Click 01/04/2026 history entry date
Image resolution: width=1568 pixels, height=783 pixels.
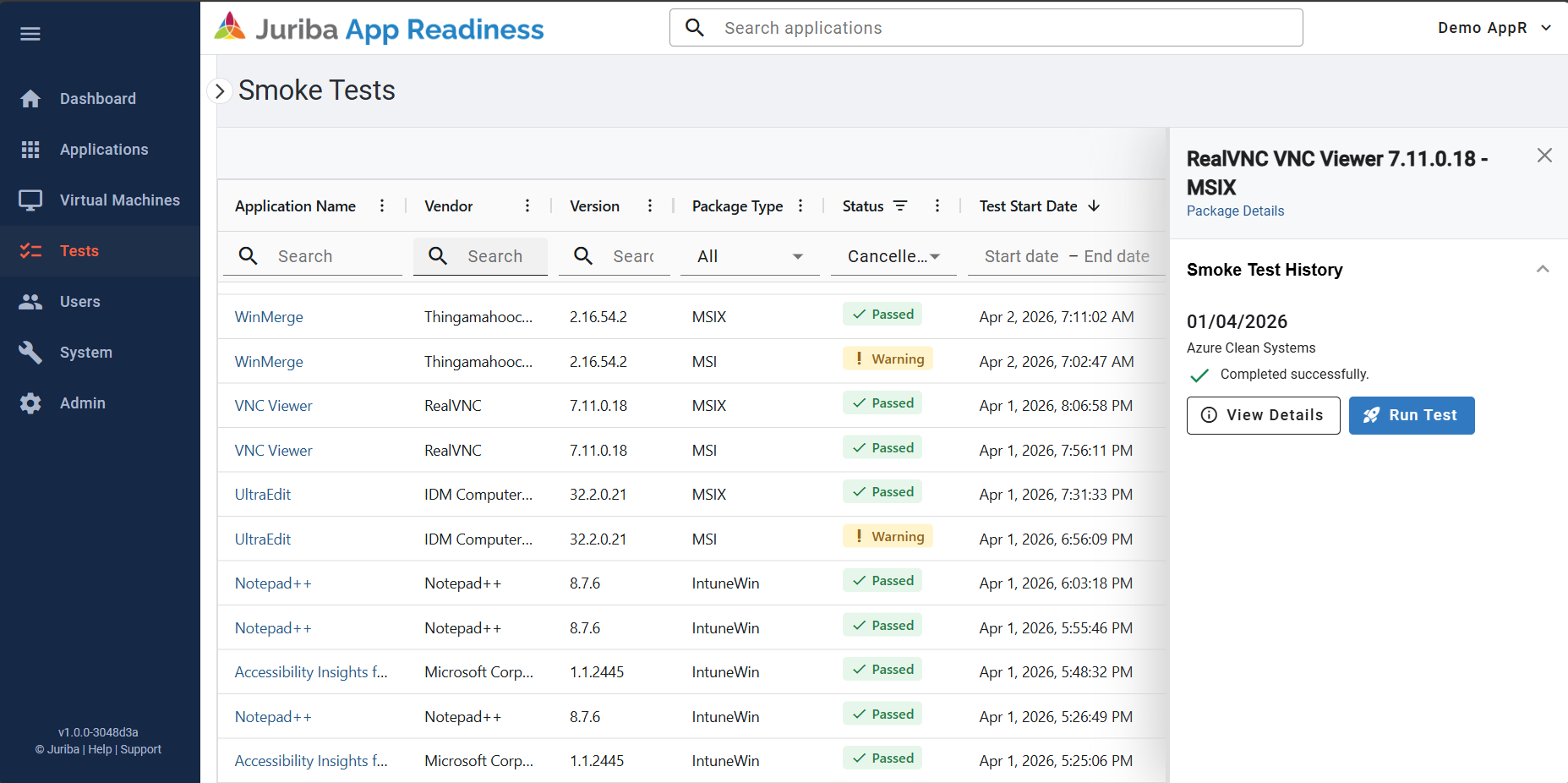point(1237,321)
